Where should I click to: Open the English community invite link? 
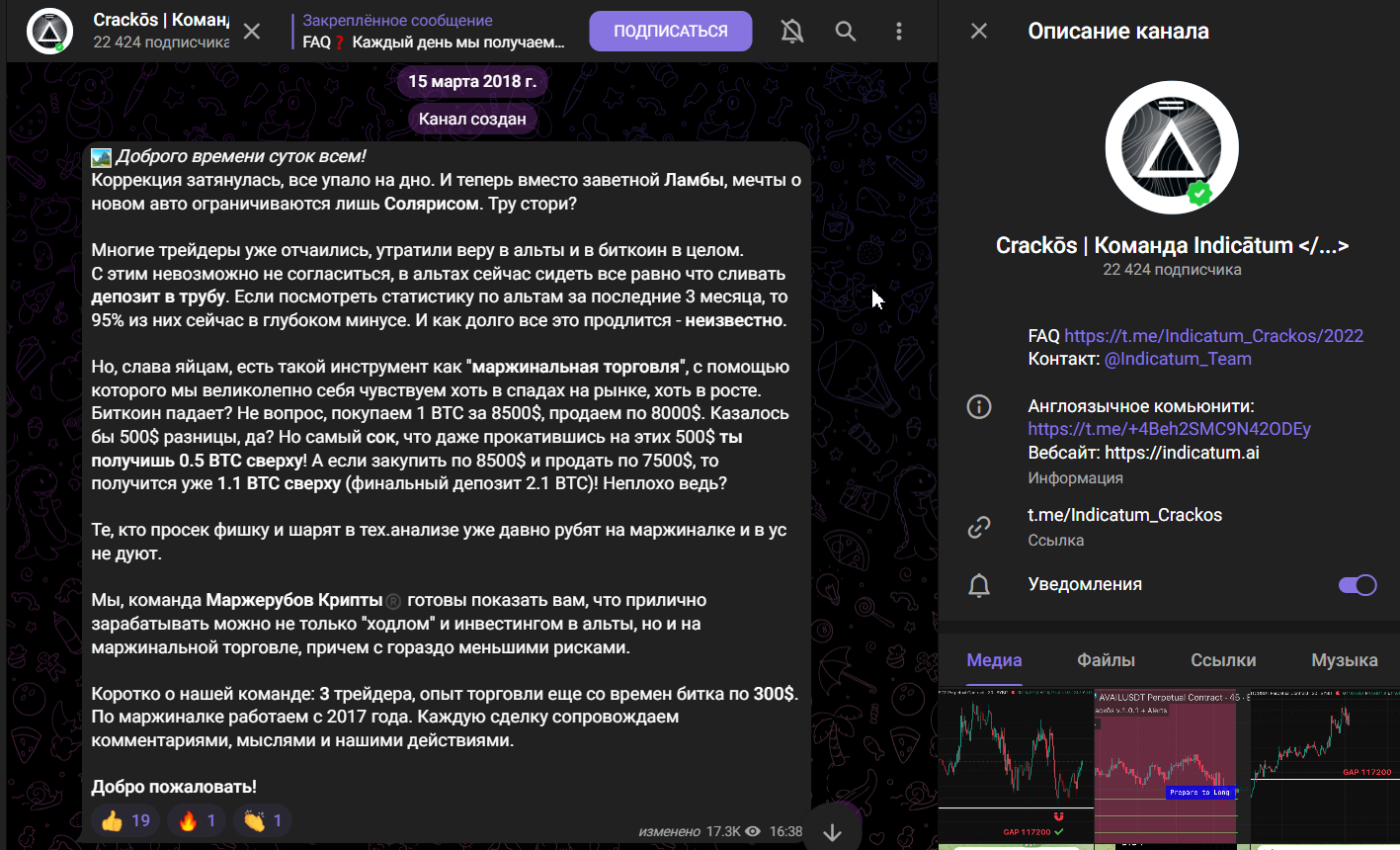tap(1170, 429)
